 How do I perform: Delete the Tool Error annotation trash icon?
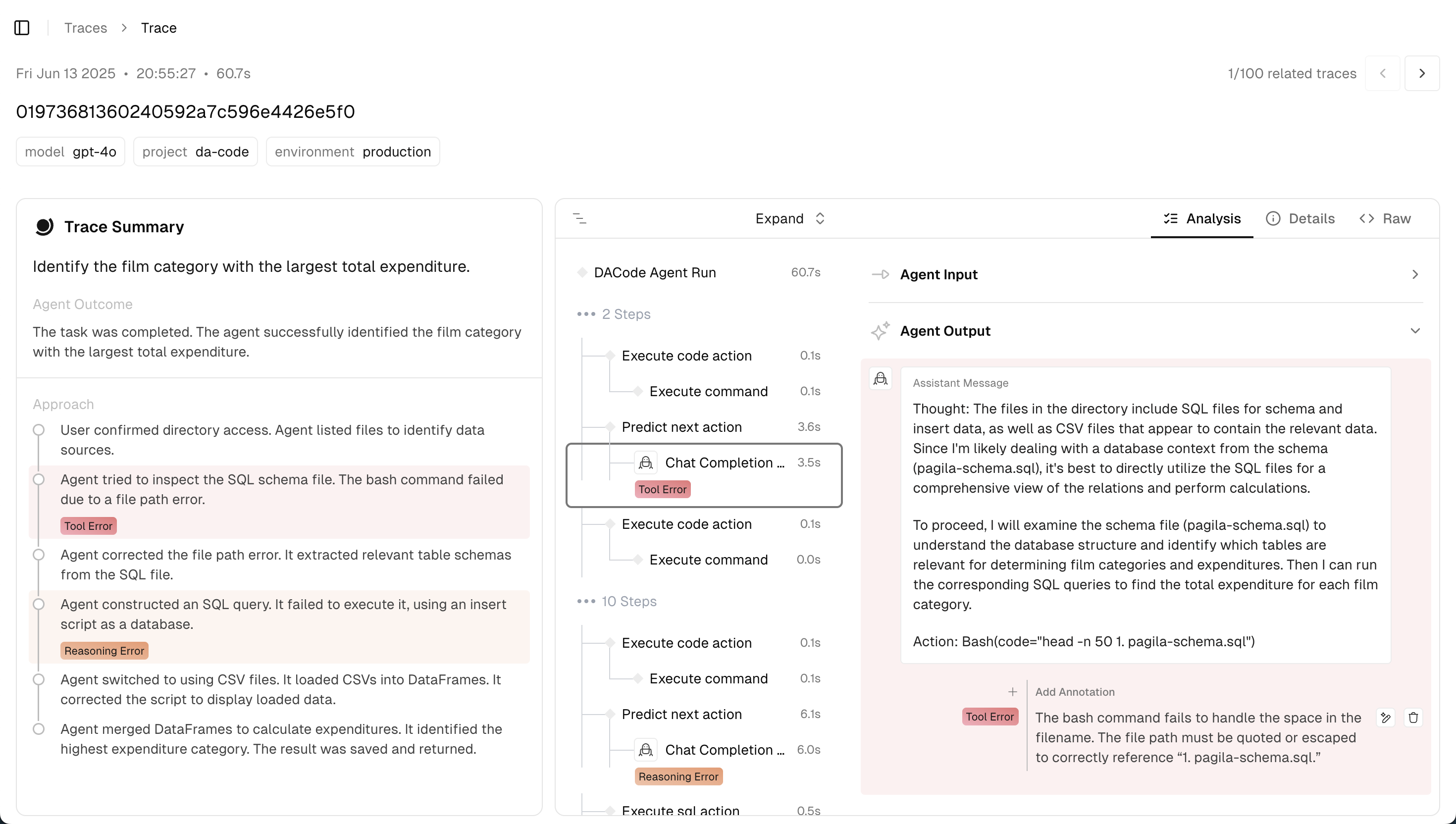coord(1413,718)
